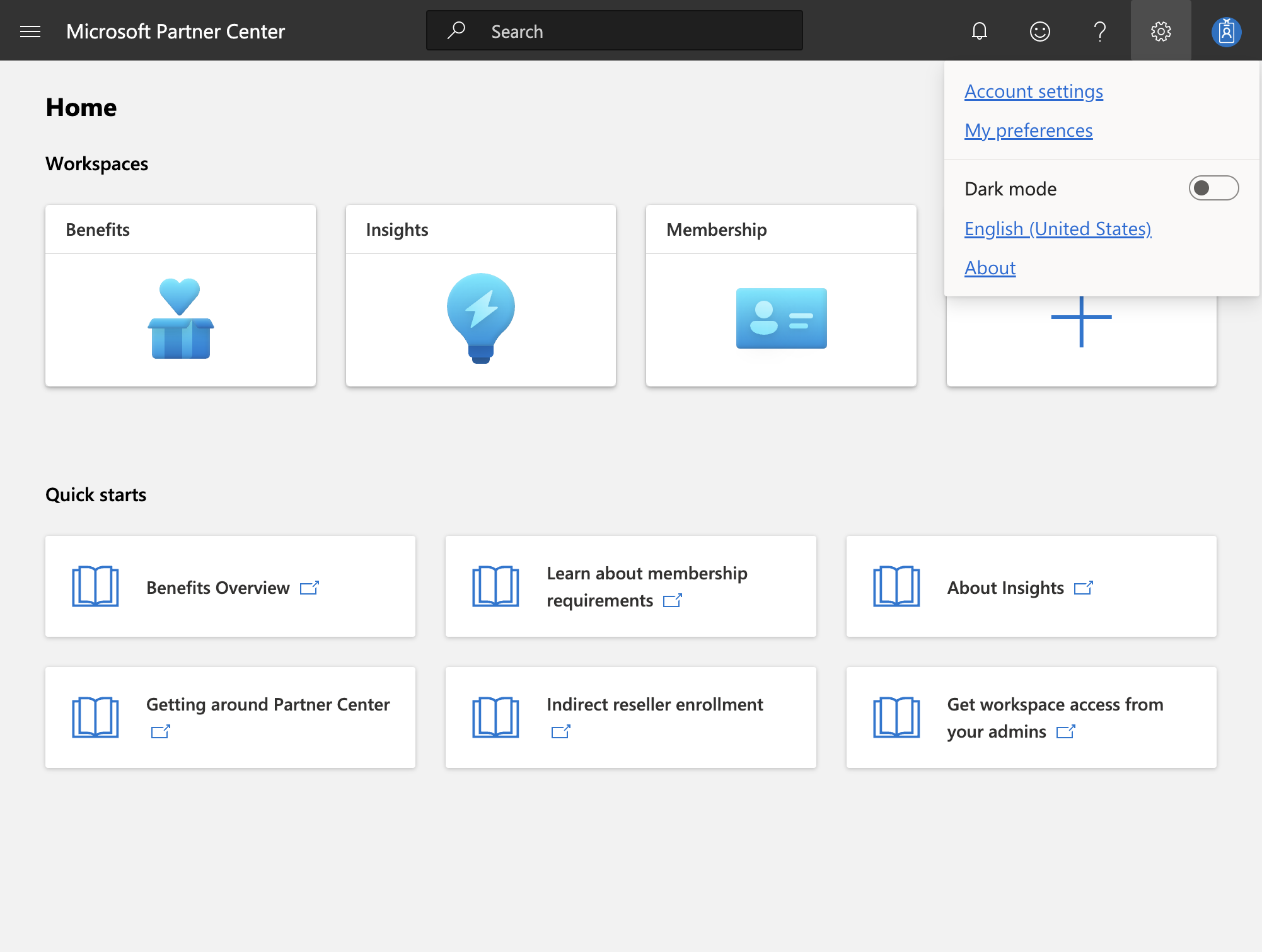Click the search magnifier icon

pyautogui.click(x=456, y=30)
